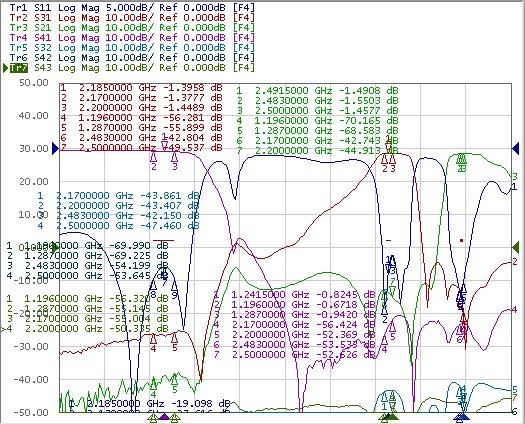Click the red S31 marker readout -56.281 dB

point(193,118)
